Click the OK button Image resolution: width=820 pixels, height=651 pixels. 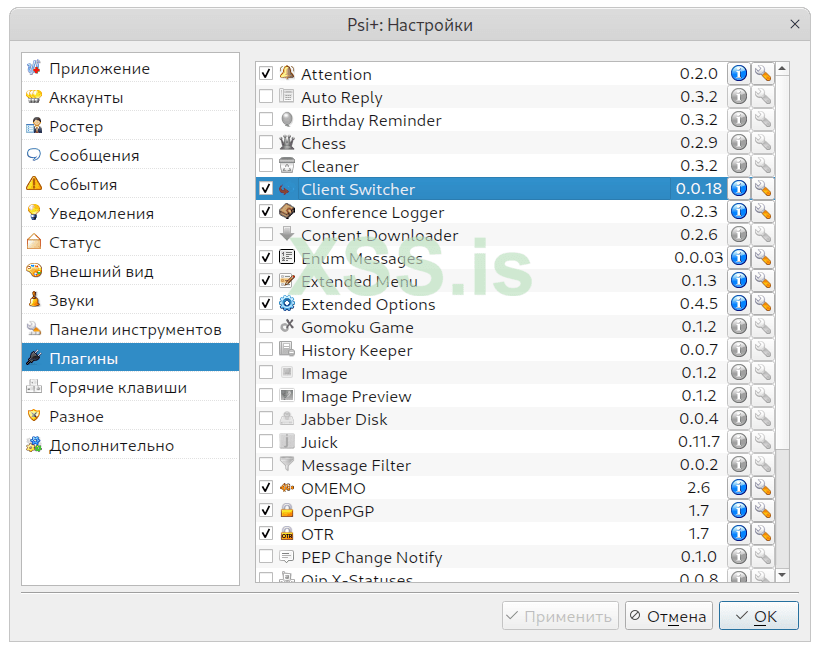[758, 616]
